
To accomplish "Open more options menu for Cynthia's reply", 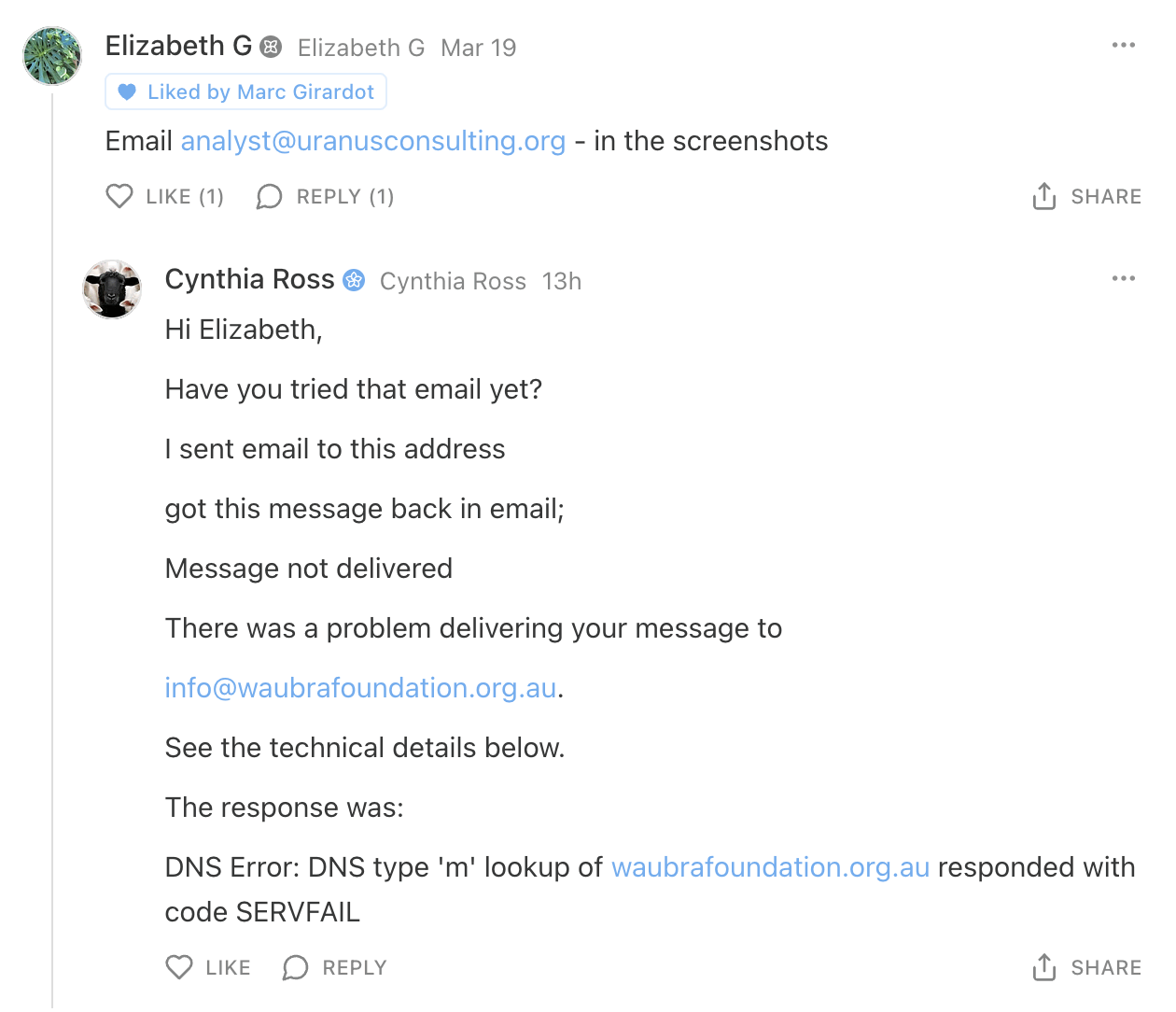I will tap(1124, 278).
